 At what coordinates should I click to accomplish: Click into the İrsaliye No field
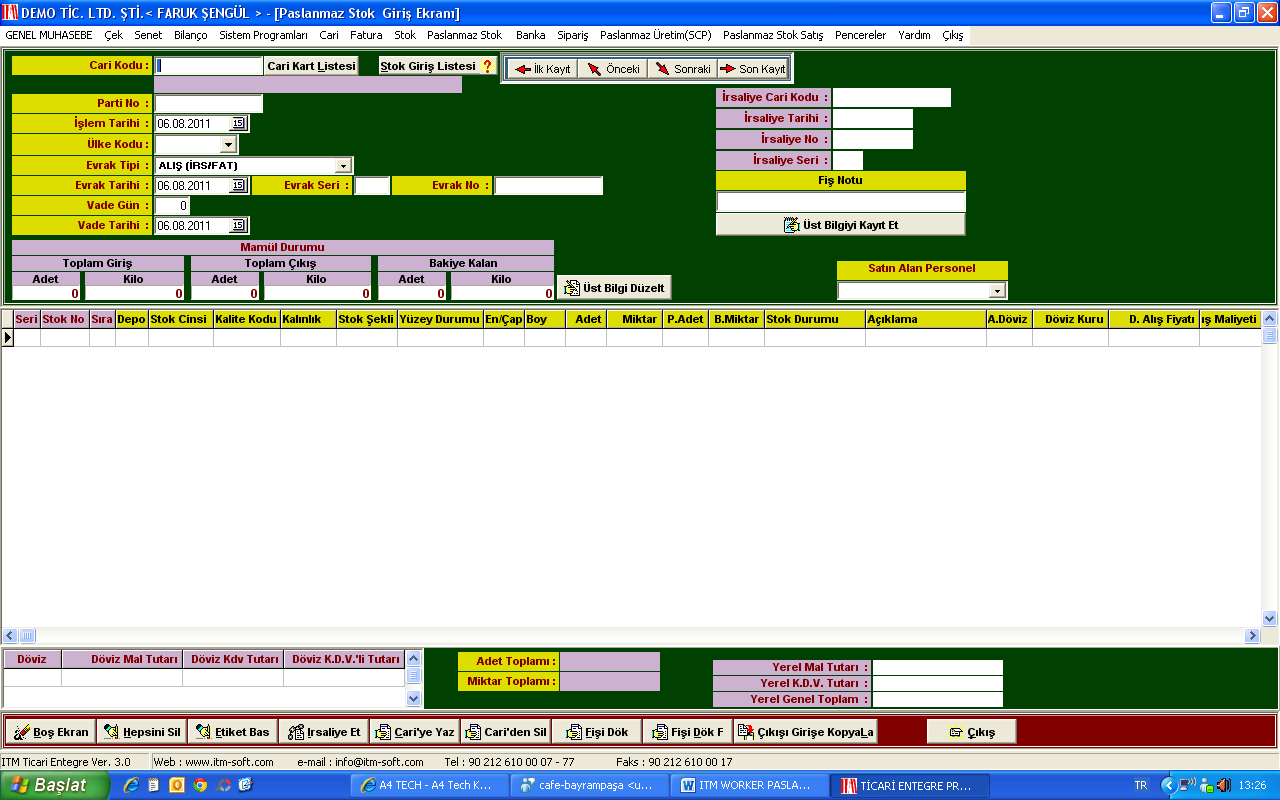pyautogui.click(x=873, y=140)
